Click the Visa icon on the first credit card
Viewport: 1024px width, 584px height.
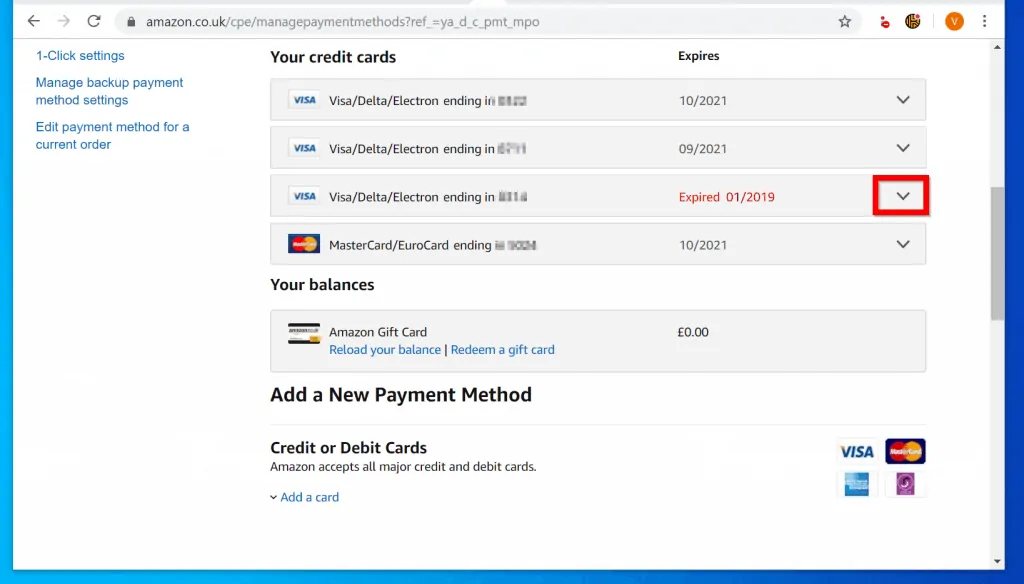[x=303, y=99]
